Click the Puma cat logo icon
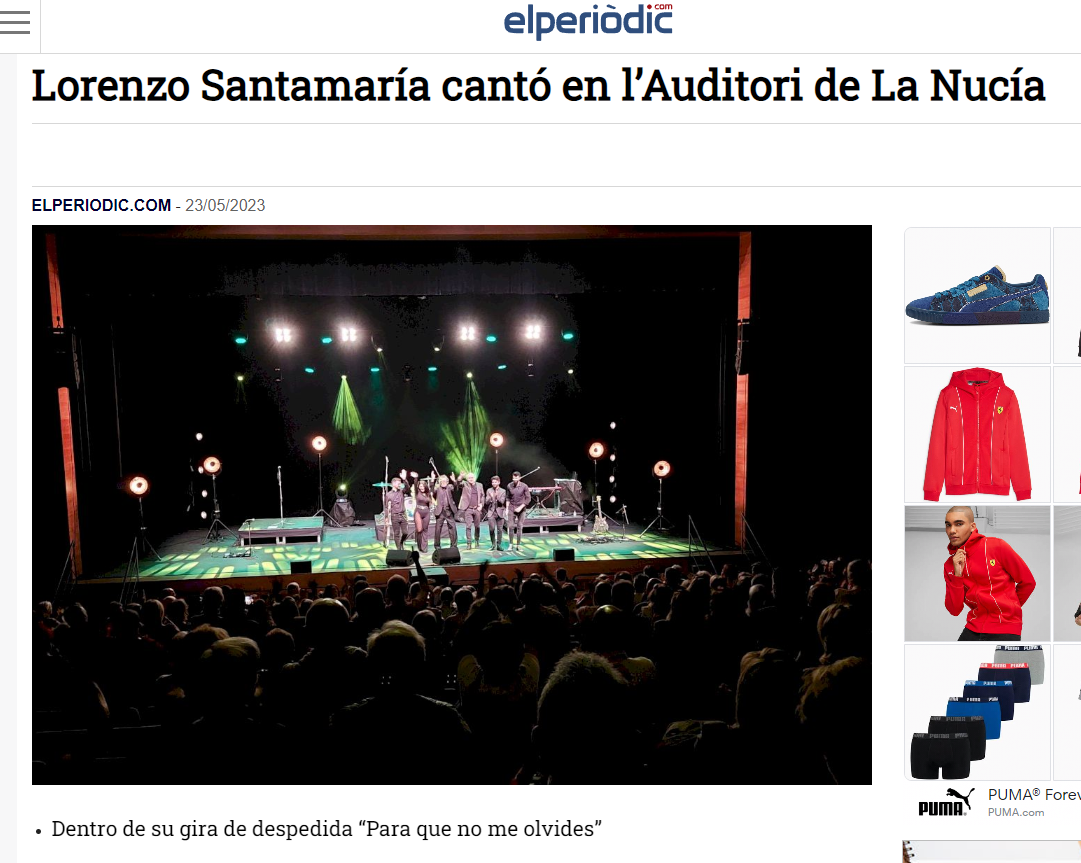The image size is (1081, 863). point(945,802)
